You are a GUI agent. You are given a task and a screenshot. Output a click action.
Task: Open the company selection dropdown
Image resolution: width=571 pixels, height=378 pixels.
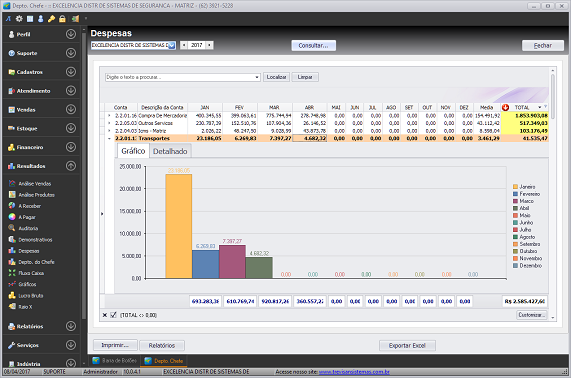tap(172, 45)
